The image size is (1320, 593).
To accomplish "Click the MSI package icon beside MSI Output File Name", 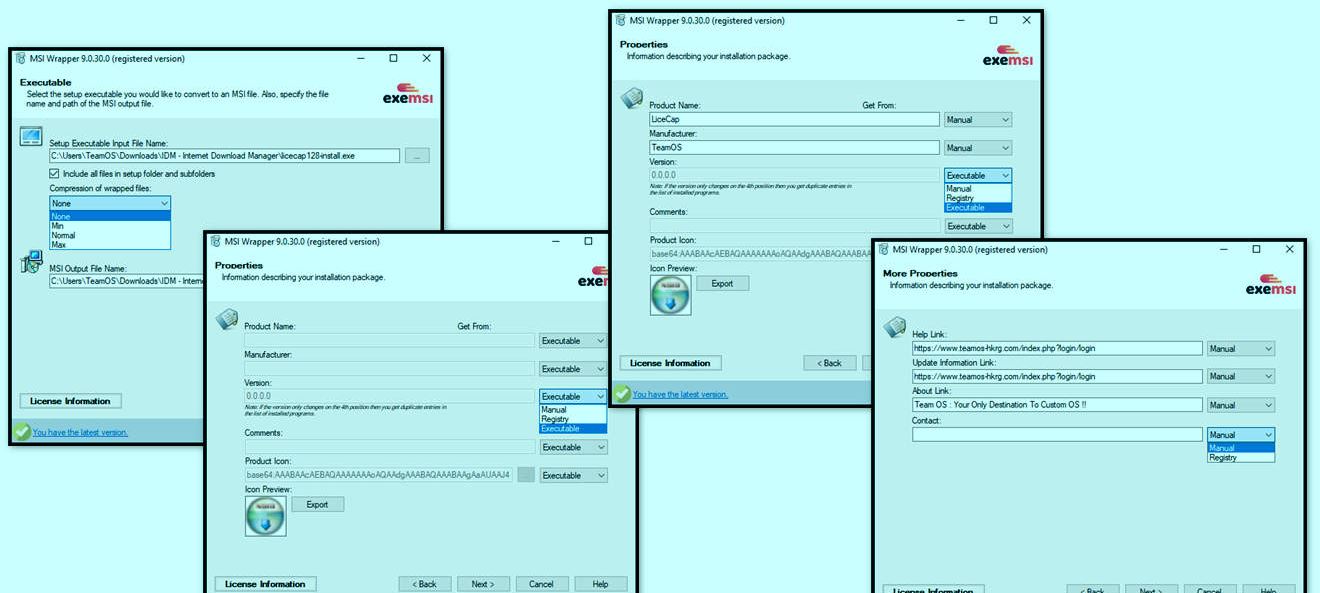I will 31,263.
